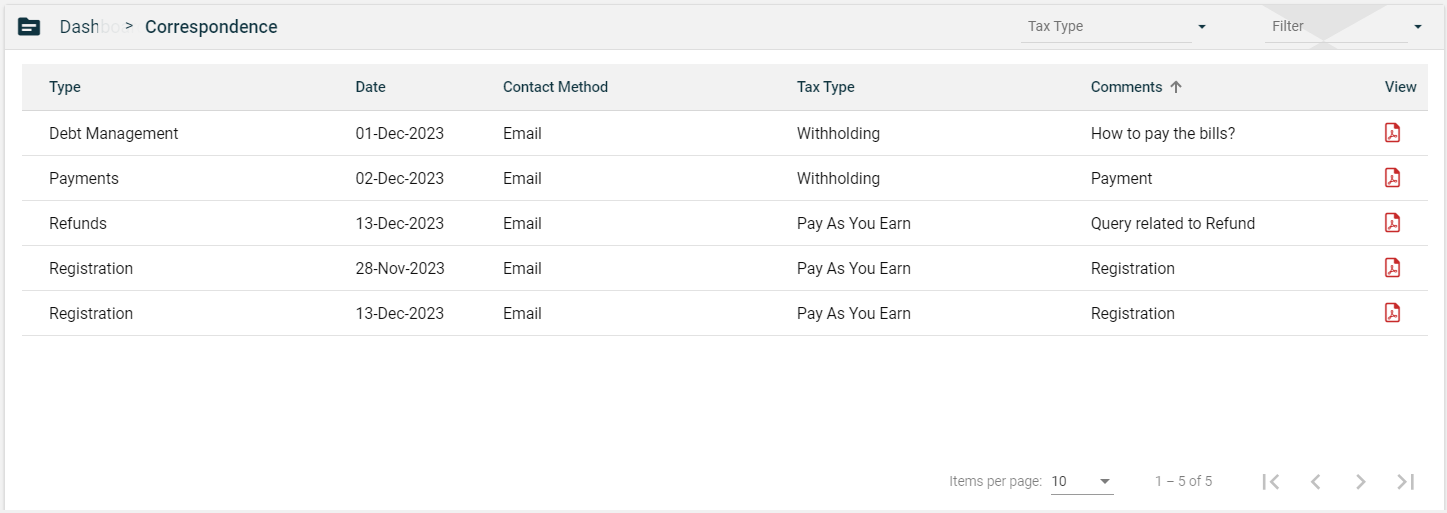The image size is (1447, 513).
Task: Go to the last page of results
Action: 1405,481
